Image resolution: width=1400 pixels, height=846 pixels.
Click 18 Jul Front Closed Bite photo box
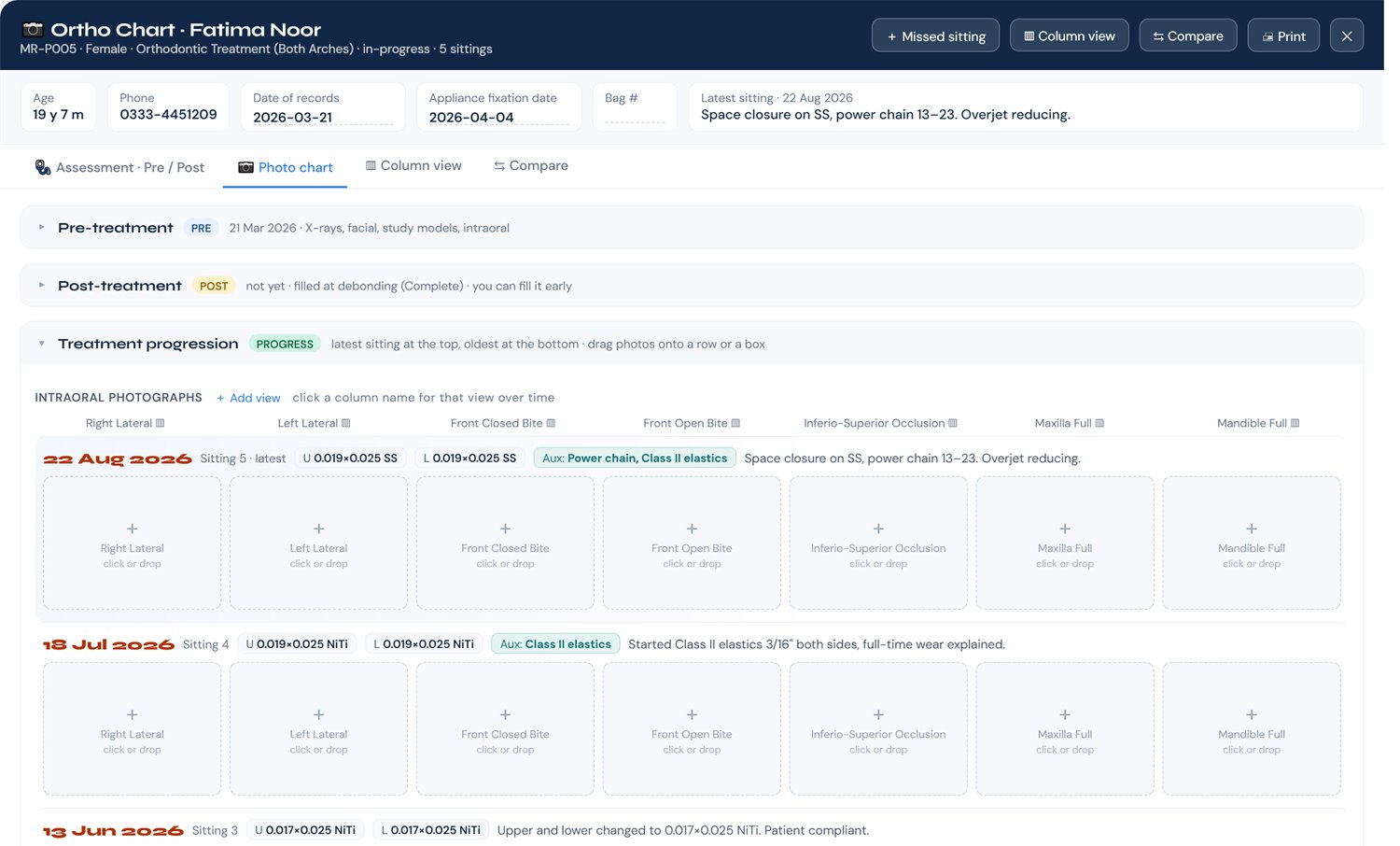tap(505, 729)
